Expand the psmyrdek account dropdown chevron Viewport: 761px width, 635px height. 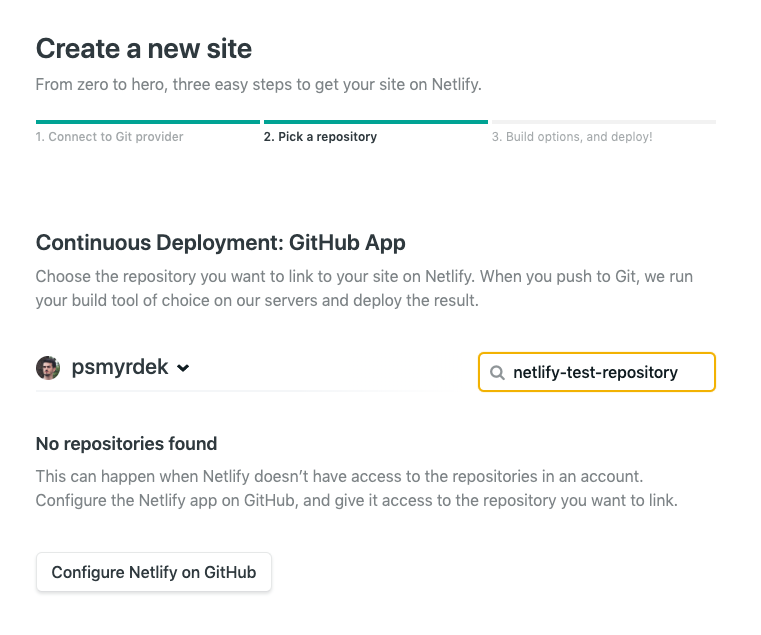coord(183,368)
